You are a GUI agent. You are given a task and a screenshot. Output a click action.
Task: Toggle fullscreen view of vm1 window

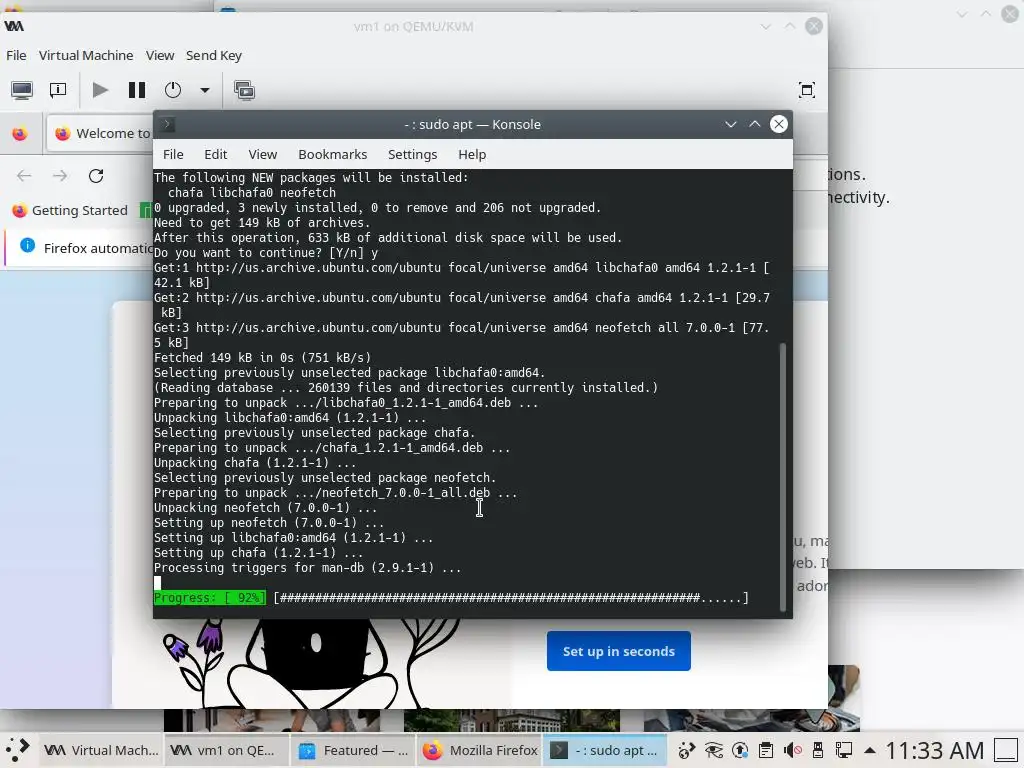pos(807,90)
